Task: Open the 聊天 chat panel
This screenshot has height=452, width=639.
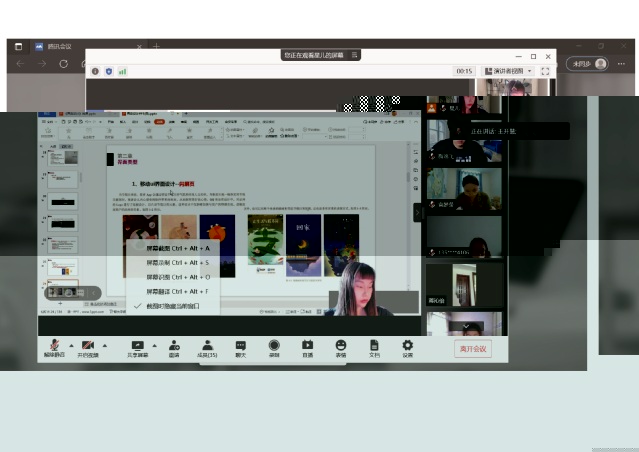Action: [240, 345]
